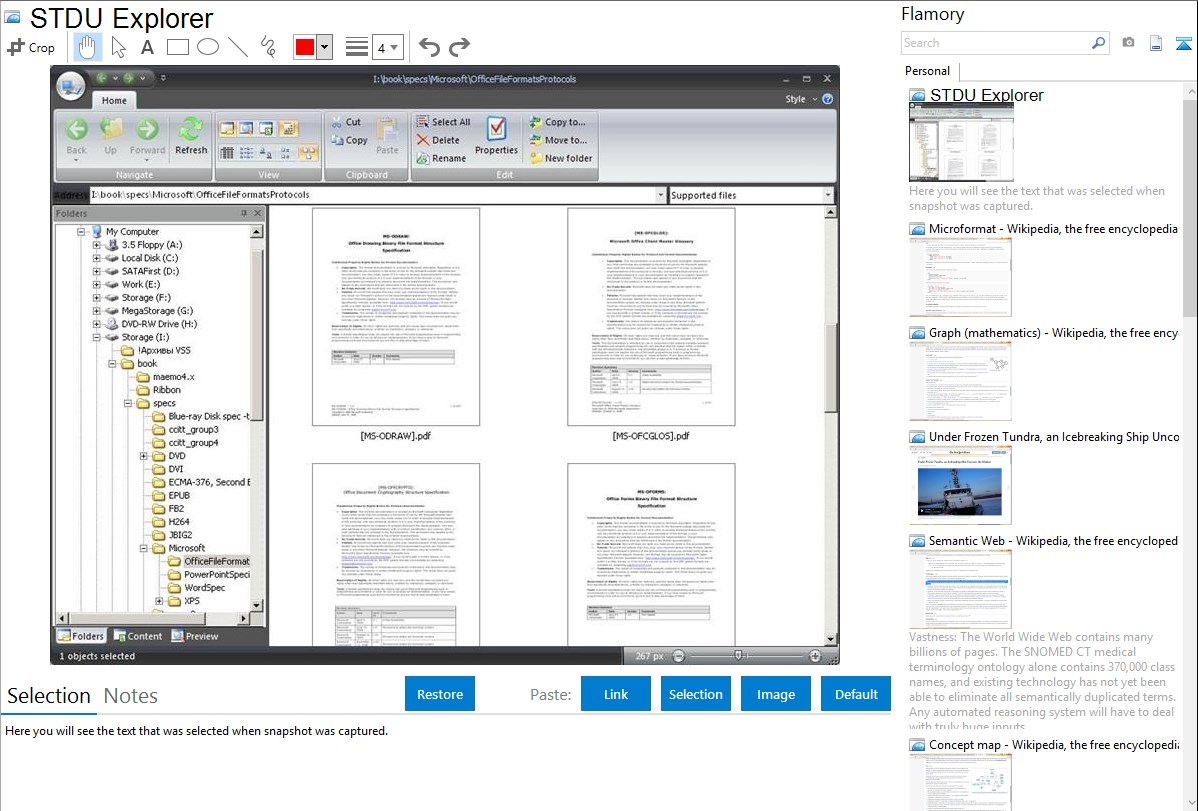Click the Default paste button

pyautogui.click(x=856, y=694)
